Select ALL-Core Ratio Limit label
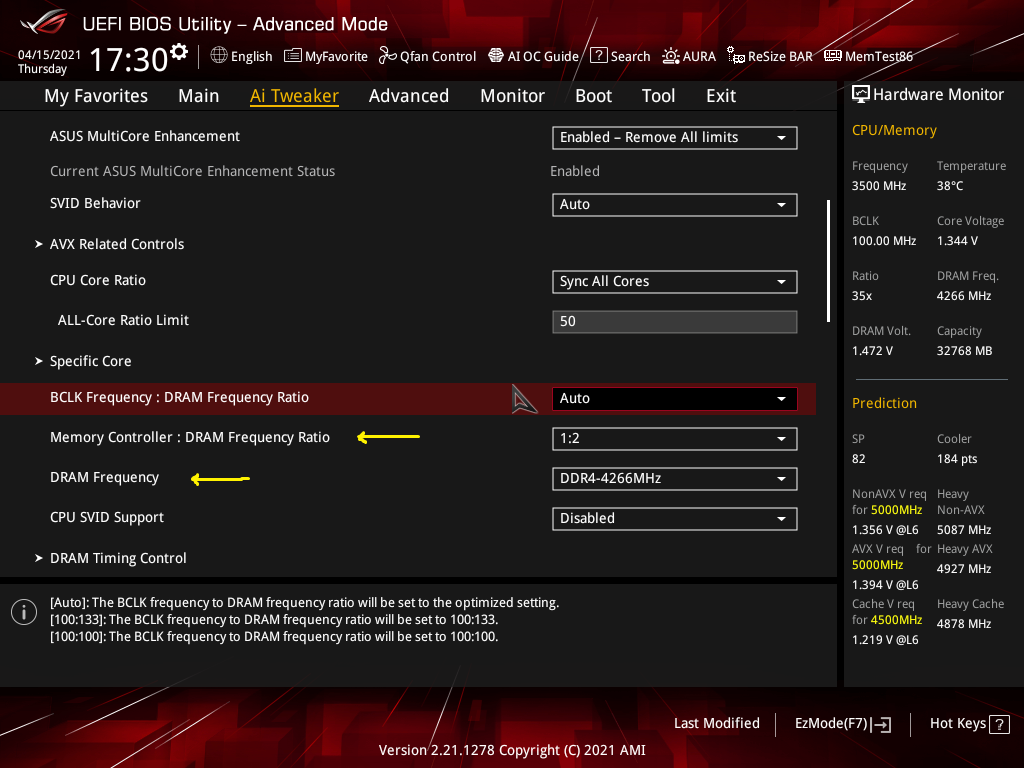The height and width of the screenshot is (768, 1024). 123,320
